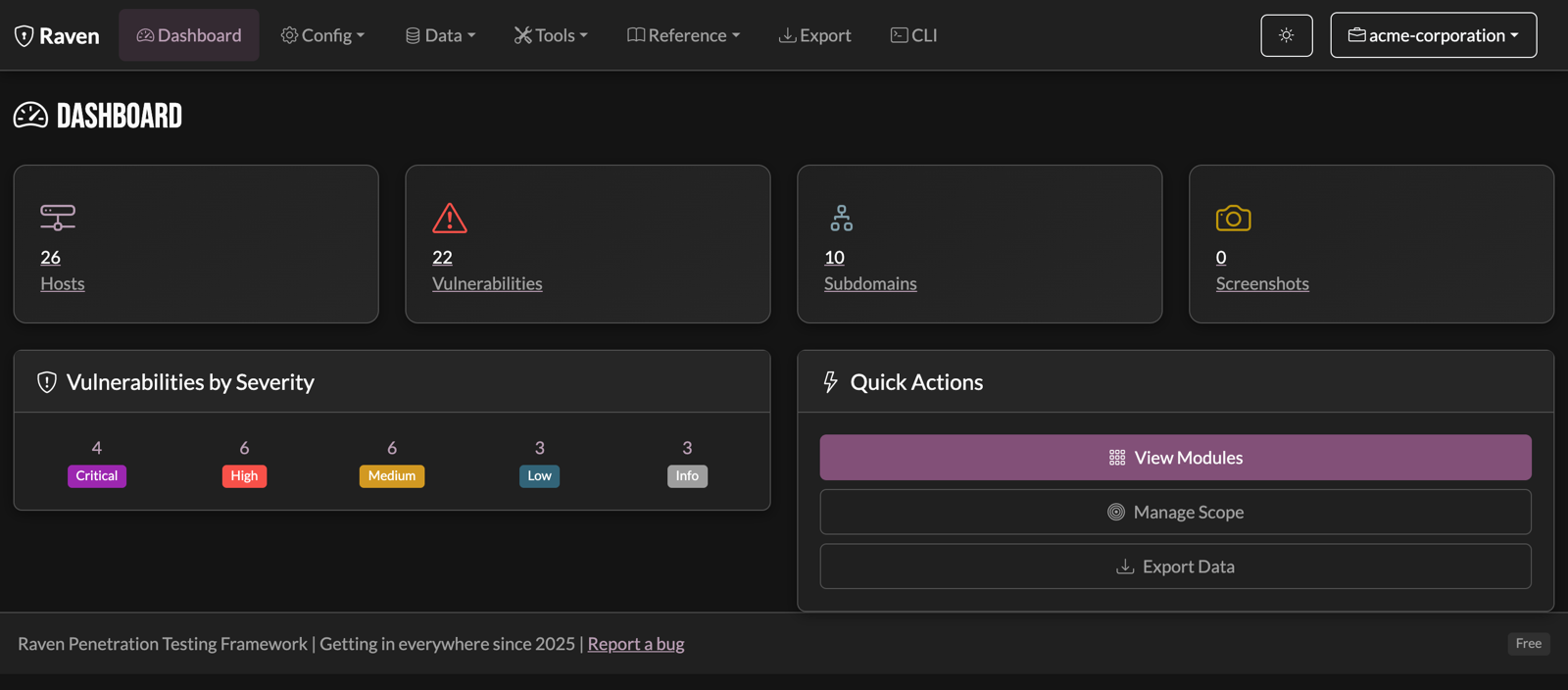Open the Report a bug link
Viewport: 1568px width, 690px height.
pos(636,644)
